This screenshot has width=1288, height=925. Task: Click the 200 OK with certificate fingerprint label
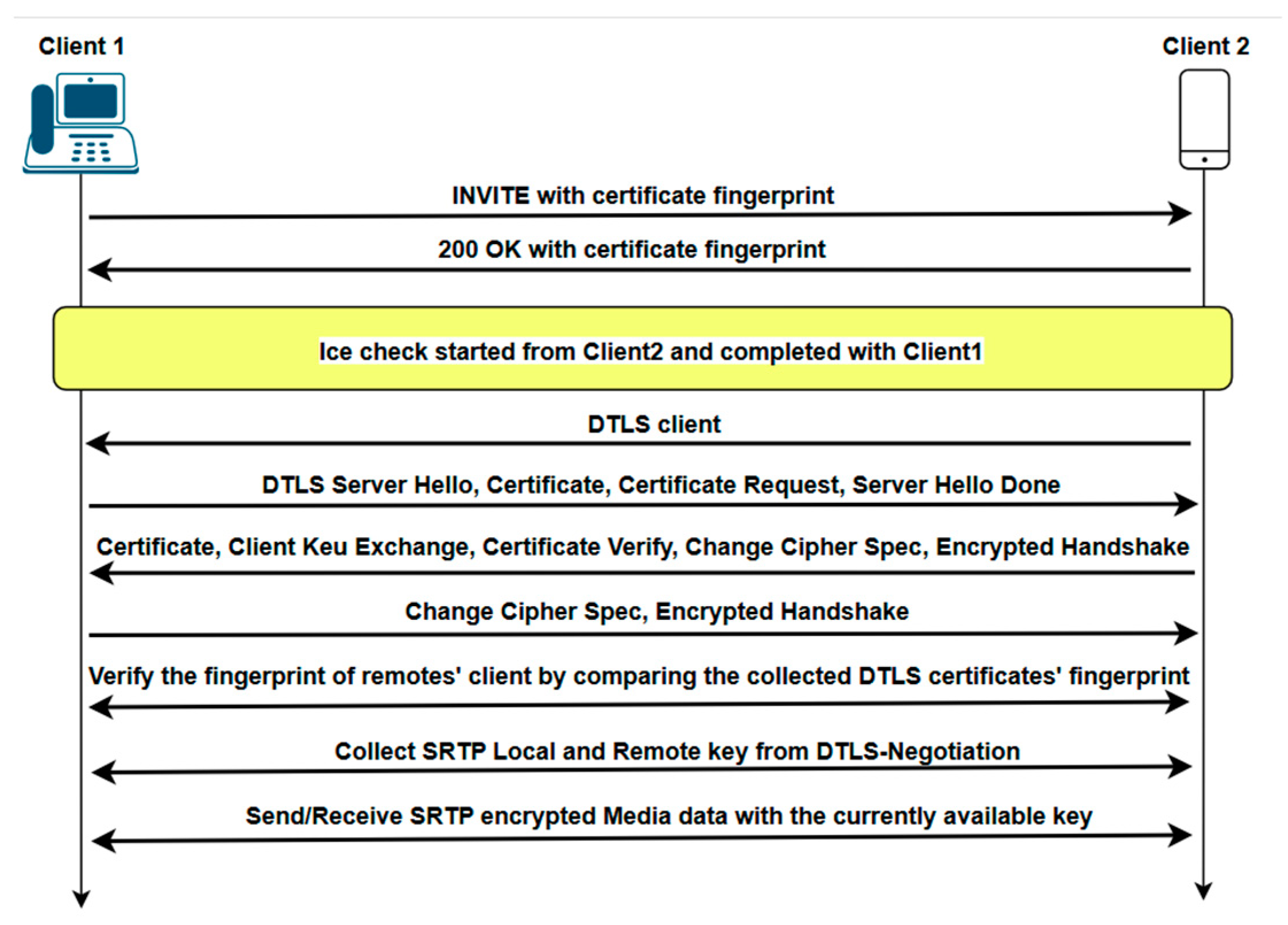click(631, 250)
